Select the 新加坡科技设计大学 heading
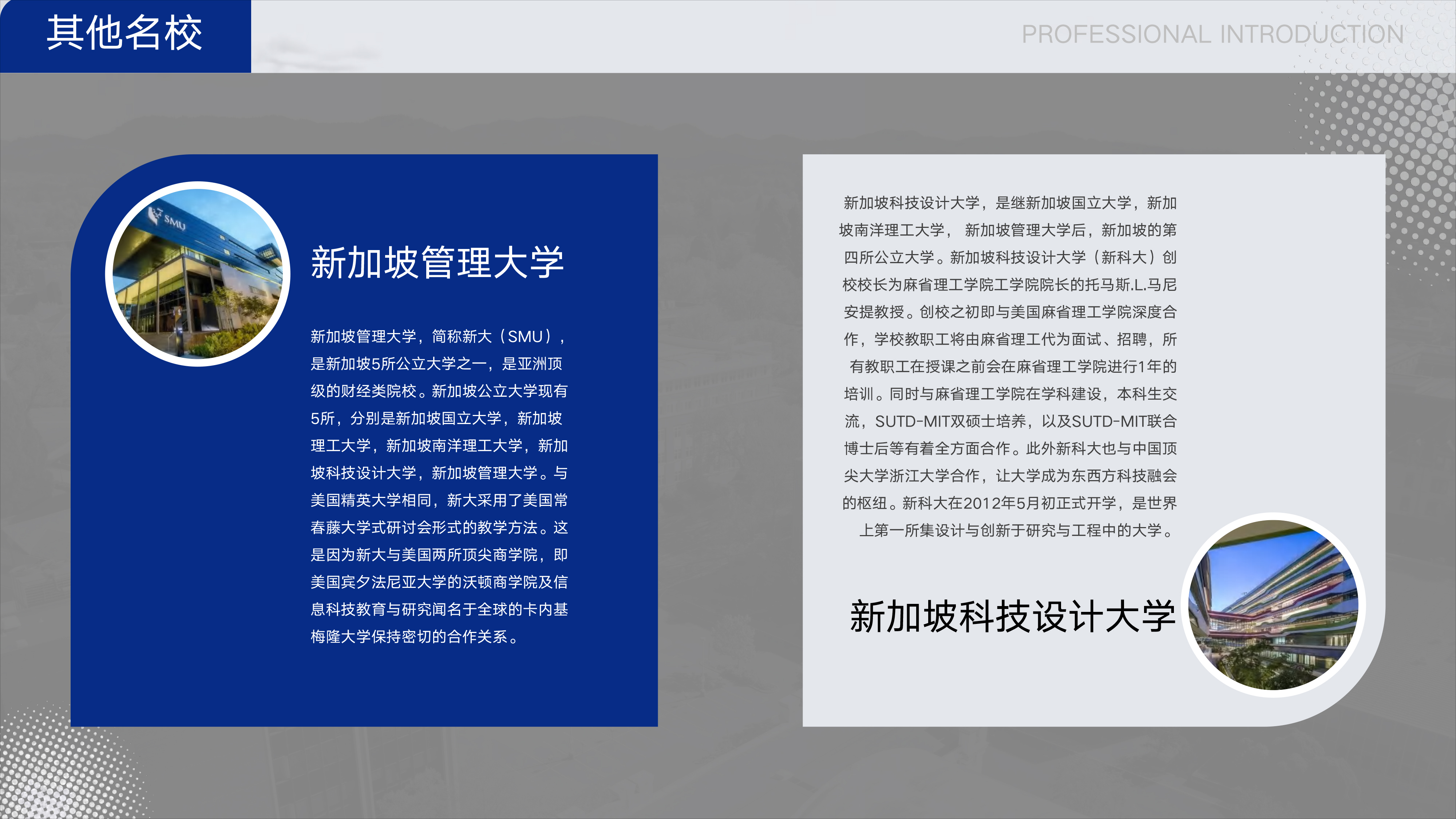Viewport: 1456px width, 819px height. tap(1013, 616)
